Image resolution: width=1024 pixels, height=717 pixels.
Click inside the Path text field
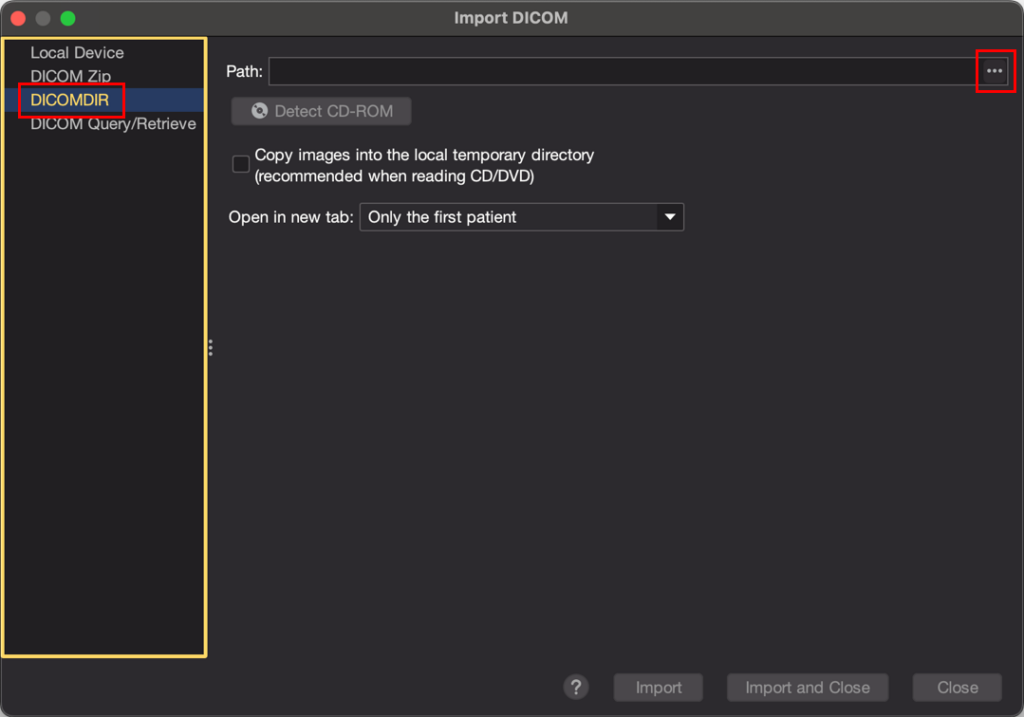click(620, 71)
